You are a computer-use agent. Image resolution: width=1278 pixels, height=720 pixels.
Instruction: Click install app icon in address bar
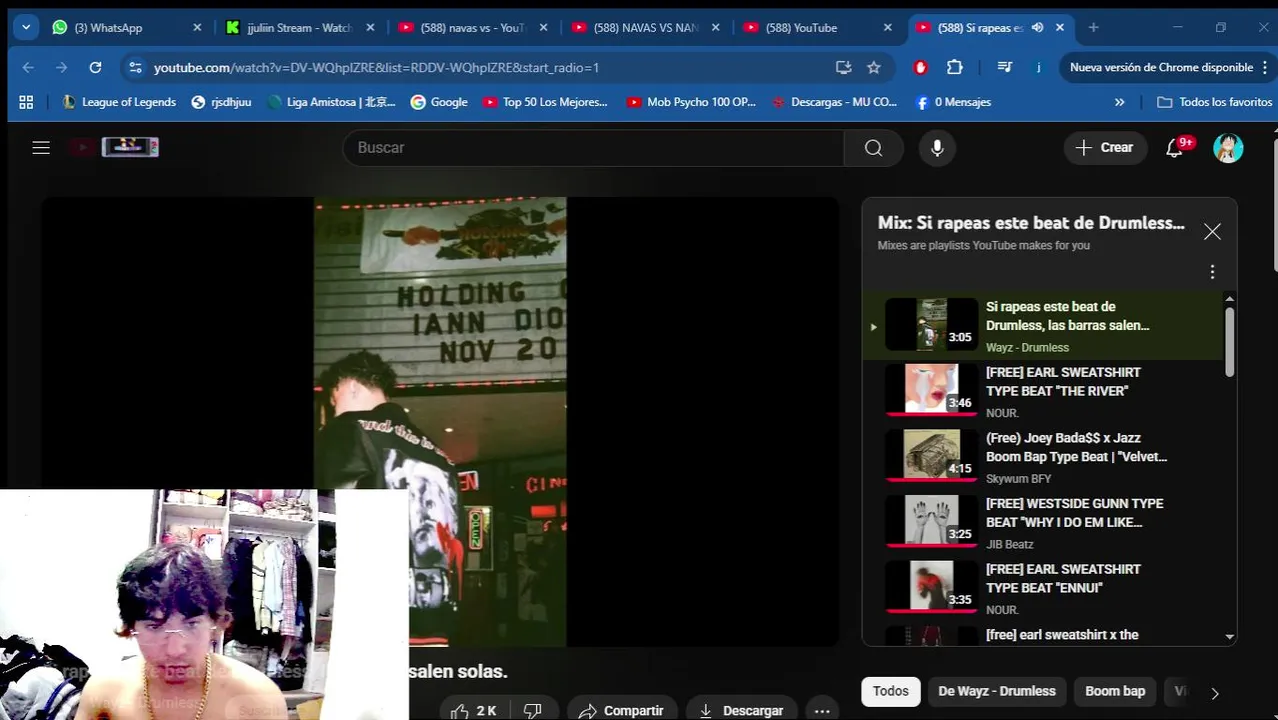pos(844,67)
